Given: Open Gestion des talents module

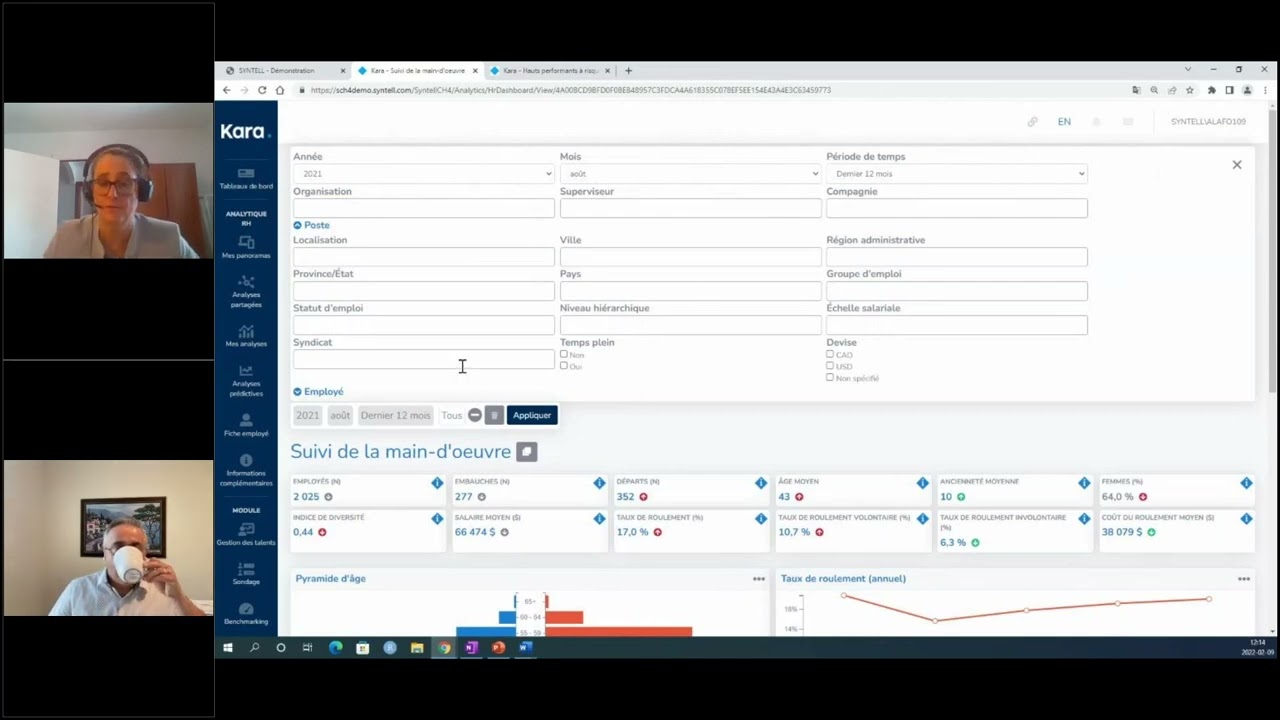Looking at the screenshot, I should [246, 534].
